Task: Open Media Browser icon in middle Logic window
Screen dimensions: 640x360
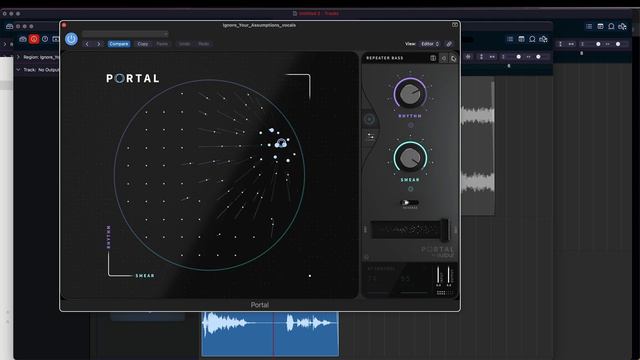Action: click(x=543, y=40)
